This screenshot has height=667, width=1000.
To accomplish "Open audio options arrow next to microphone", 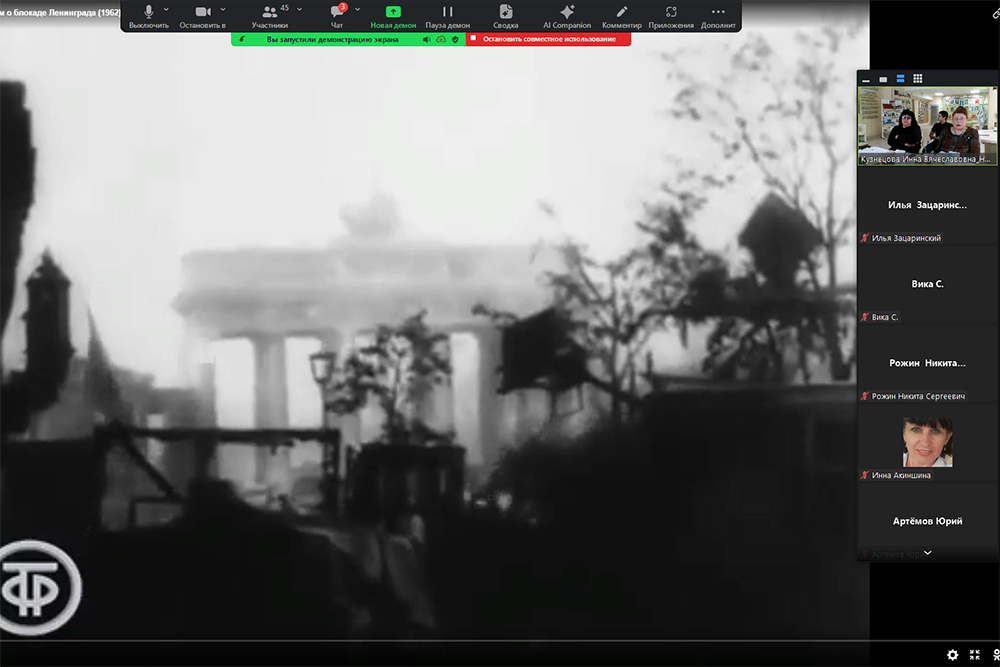I will click(166, 10).
